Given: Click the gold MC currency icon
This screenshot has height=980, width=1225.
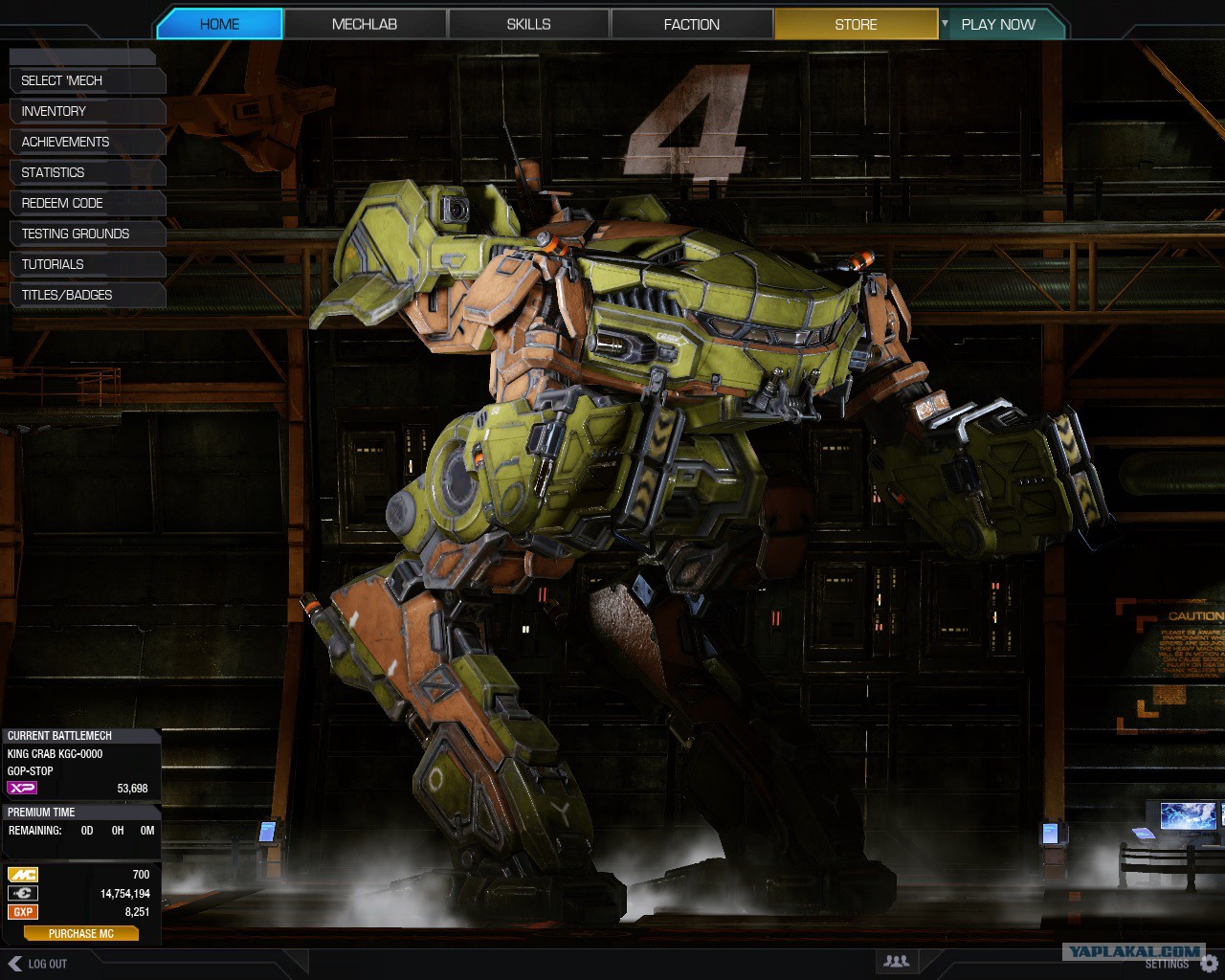Looking at the screenshot, I should tap(23, 874).
